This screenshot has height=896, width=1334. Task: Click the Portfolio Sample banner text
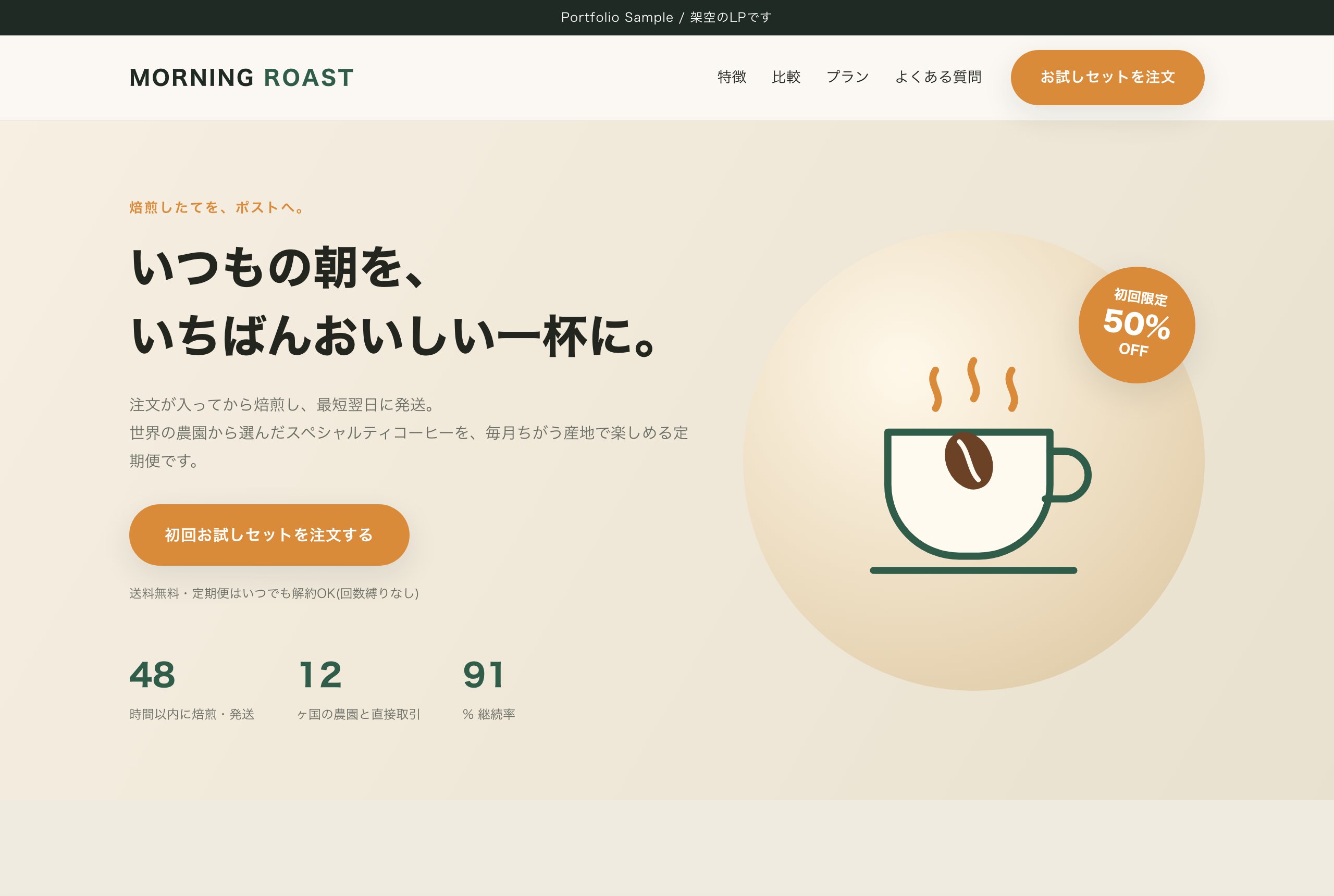tap(666, 17)
